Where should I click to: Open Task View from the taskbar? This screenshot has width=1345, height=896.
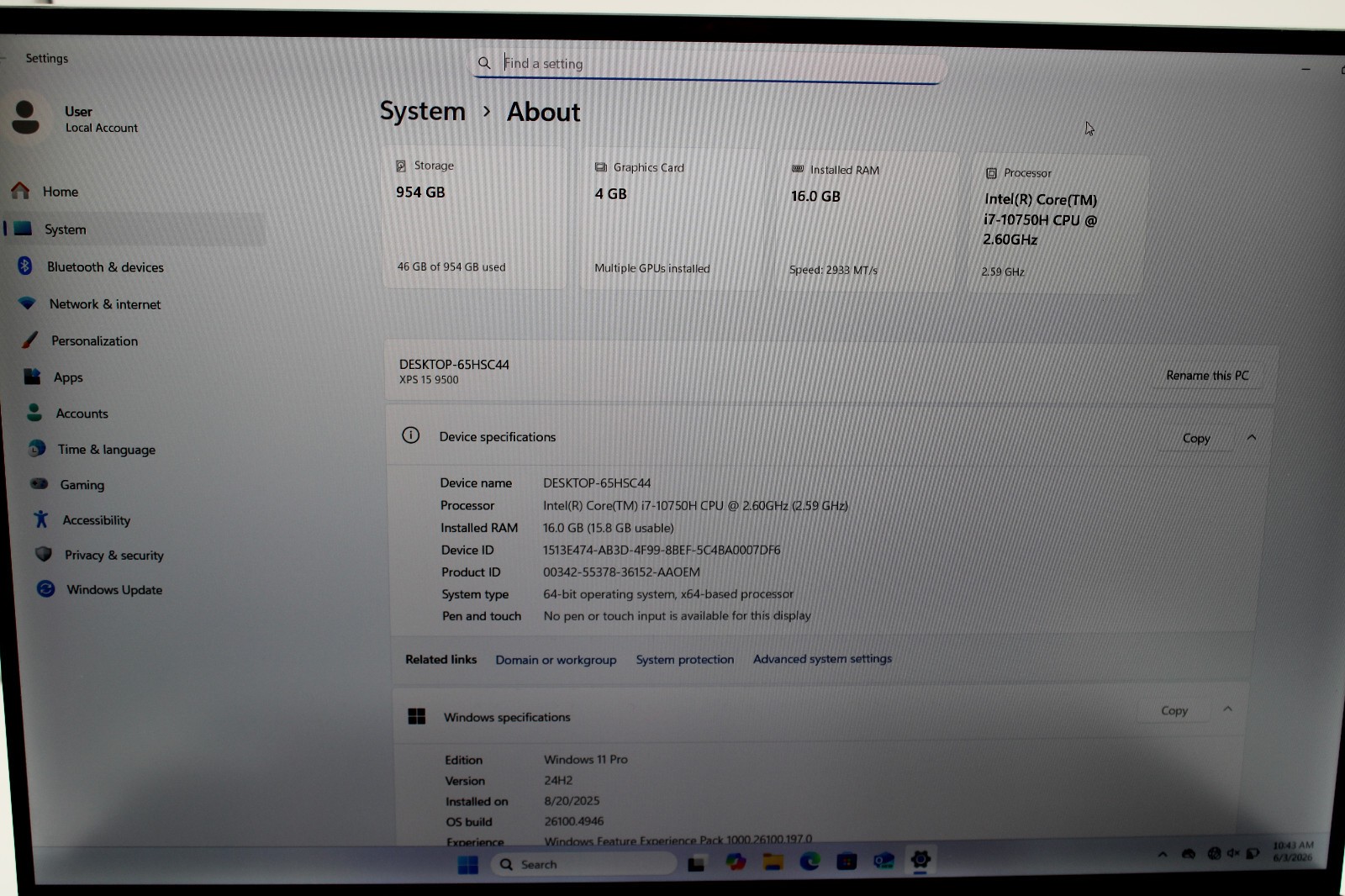click(x=696, y=863)
